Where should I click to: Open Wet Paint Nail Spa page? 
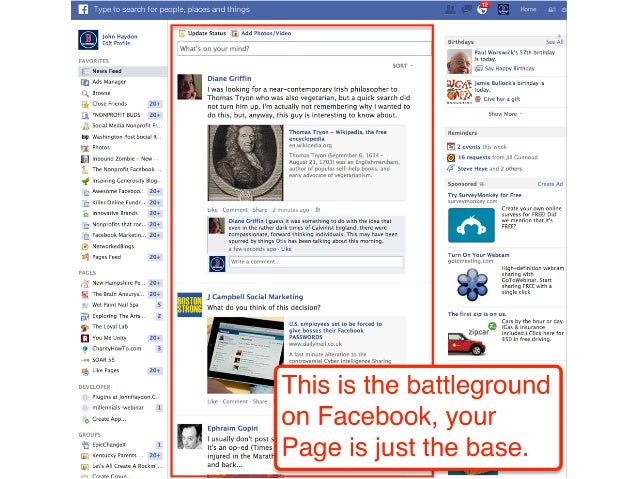pyautogui.click(x=115, y=305)
